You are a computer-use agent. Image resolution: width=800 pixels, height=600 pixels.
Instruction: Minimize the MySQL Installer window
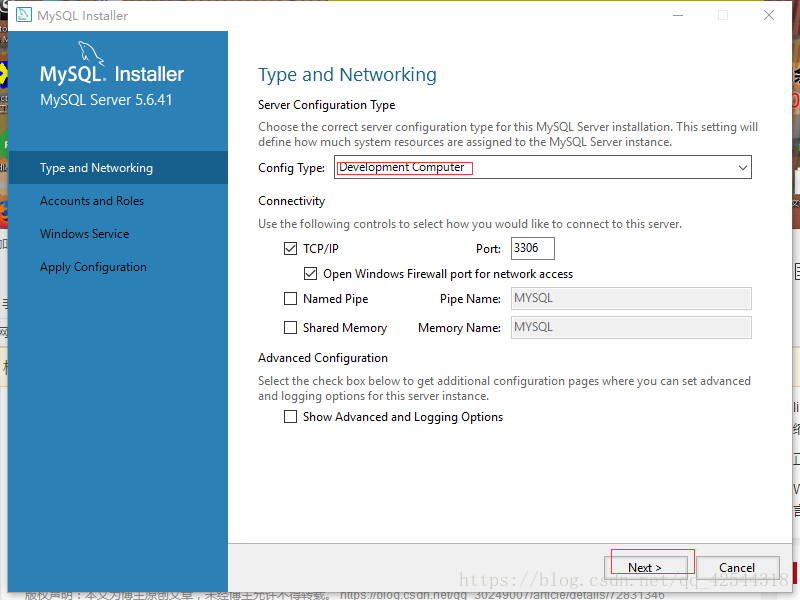click(678, 15)
